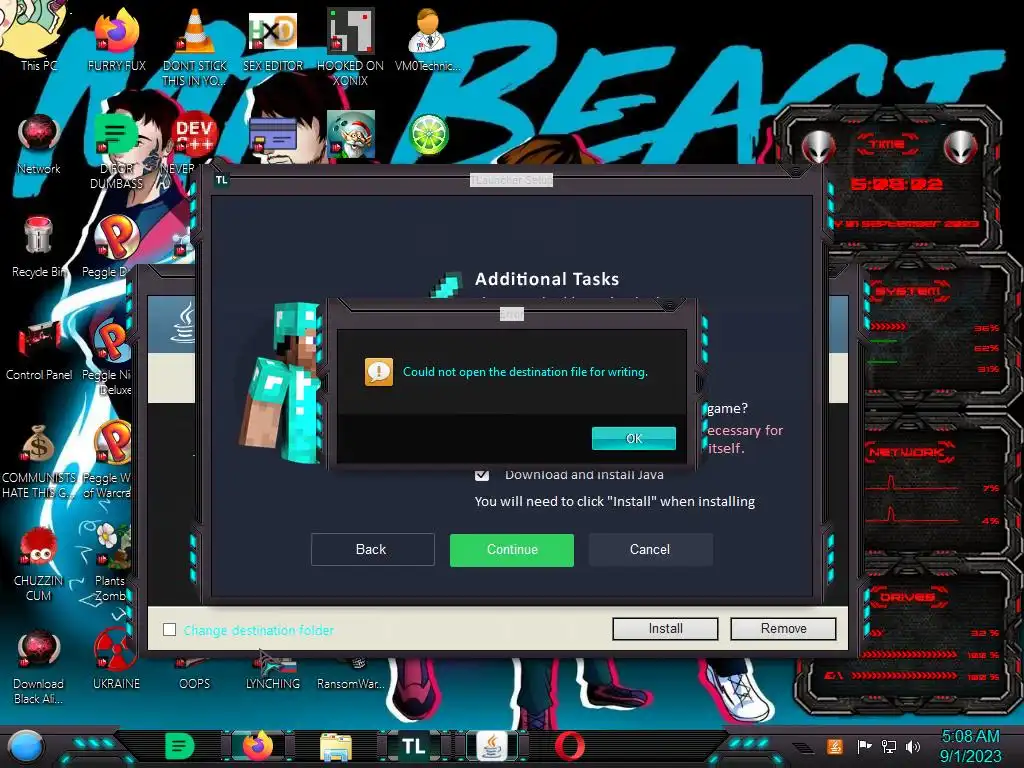The image size is (1024, 768).
Task: Click Remove in the Java installer window
Action: pyautogui.click(x=784, y=628)
